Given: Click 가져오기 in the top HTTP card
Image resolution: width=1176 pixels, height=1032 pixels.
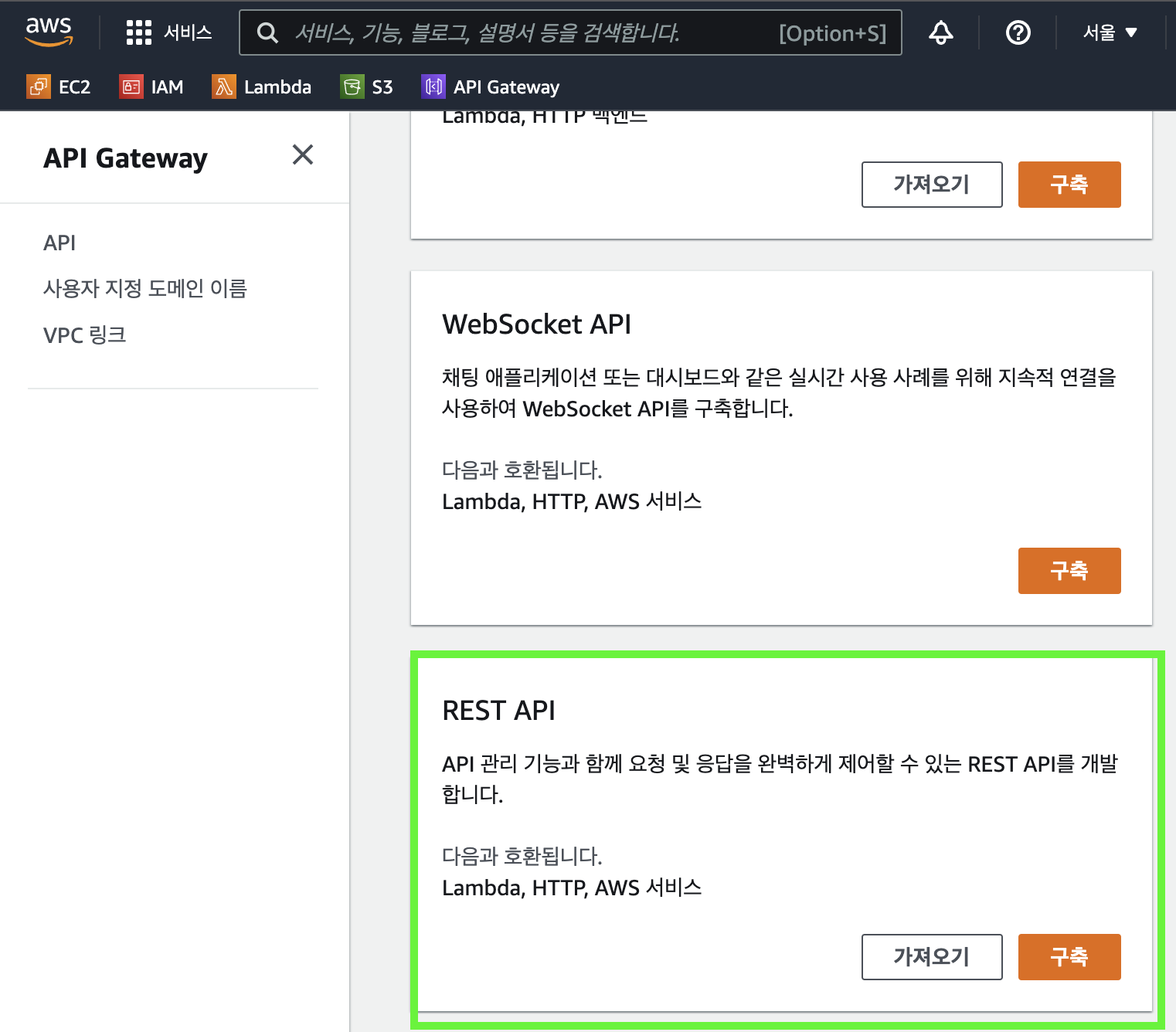Looking at the screenshot, I should tap(932, 185).
